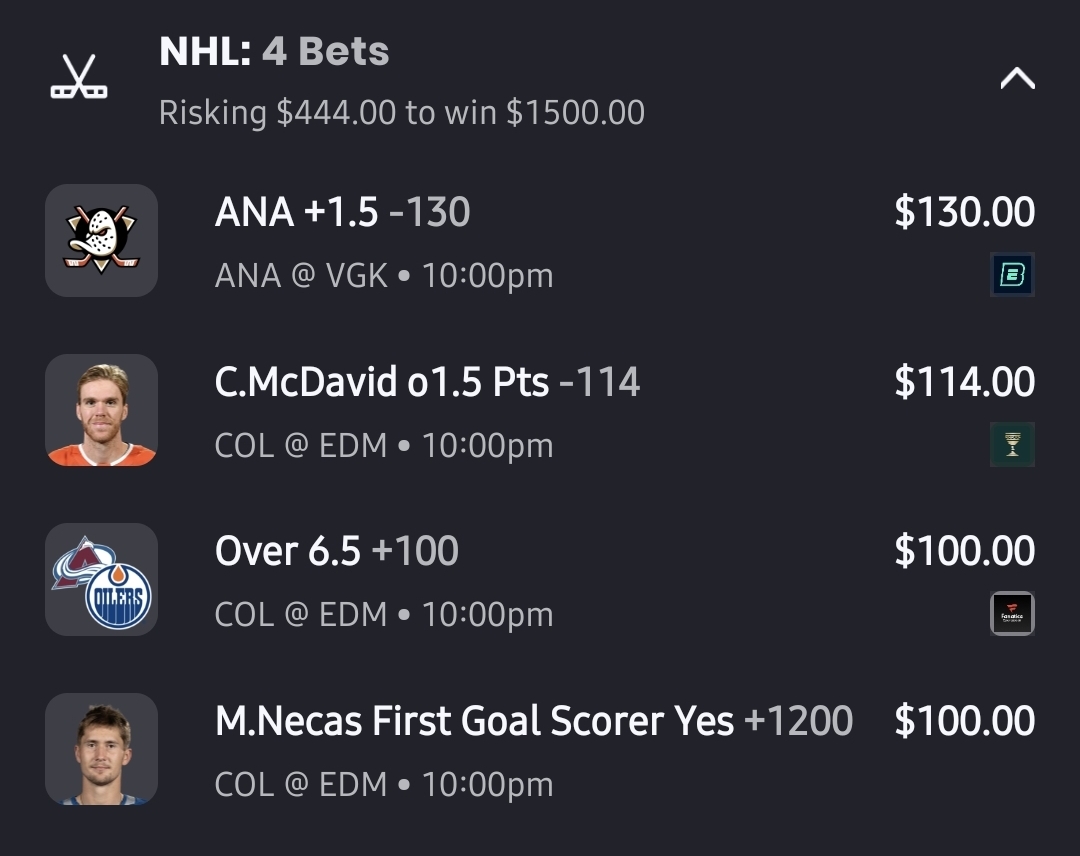Tap the Anaheim Ducks team logo
Image resolution: width=1080 pixels, height=856 pixels.
[101, 240]
